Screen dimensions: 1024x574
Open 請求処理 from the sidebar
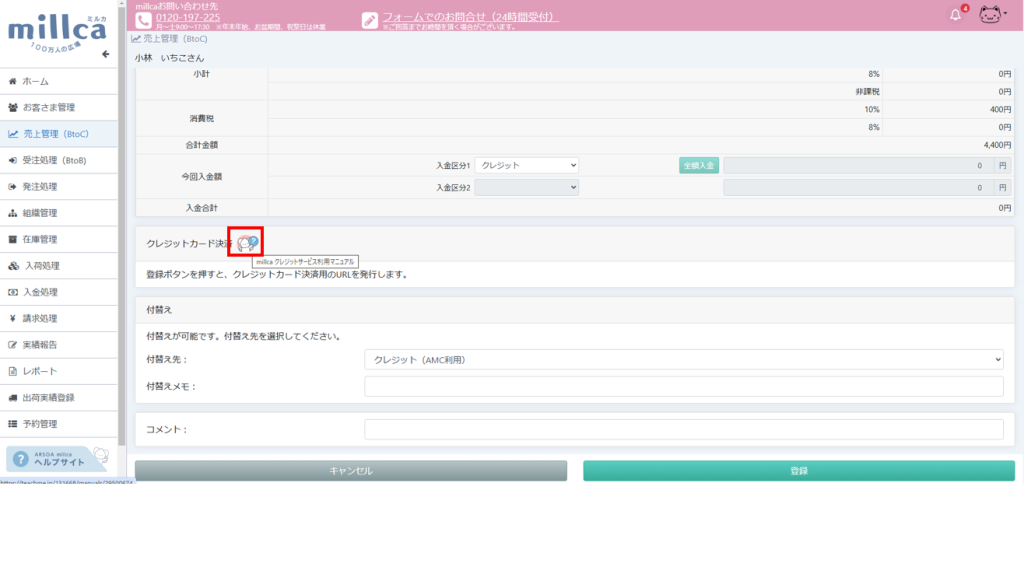point(40,318)
